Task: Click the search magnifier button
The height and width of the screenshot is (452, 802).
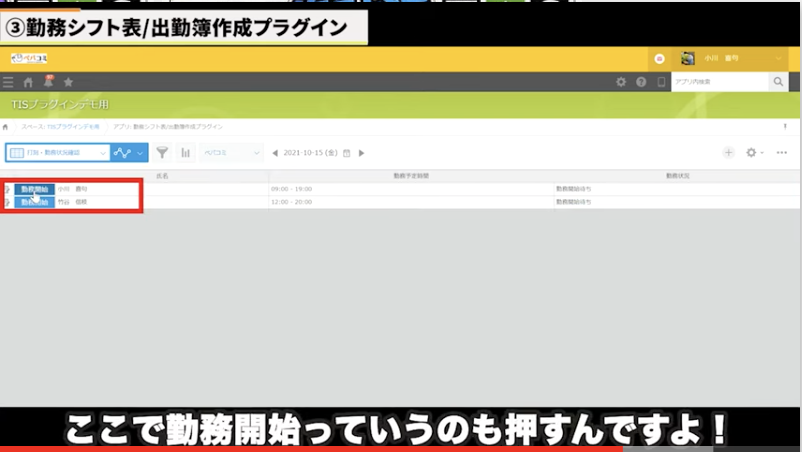Action: point(778,82)
